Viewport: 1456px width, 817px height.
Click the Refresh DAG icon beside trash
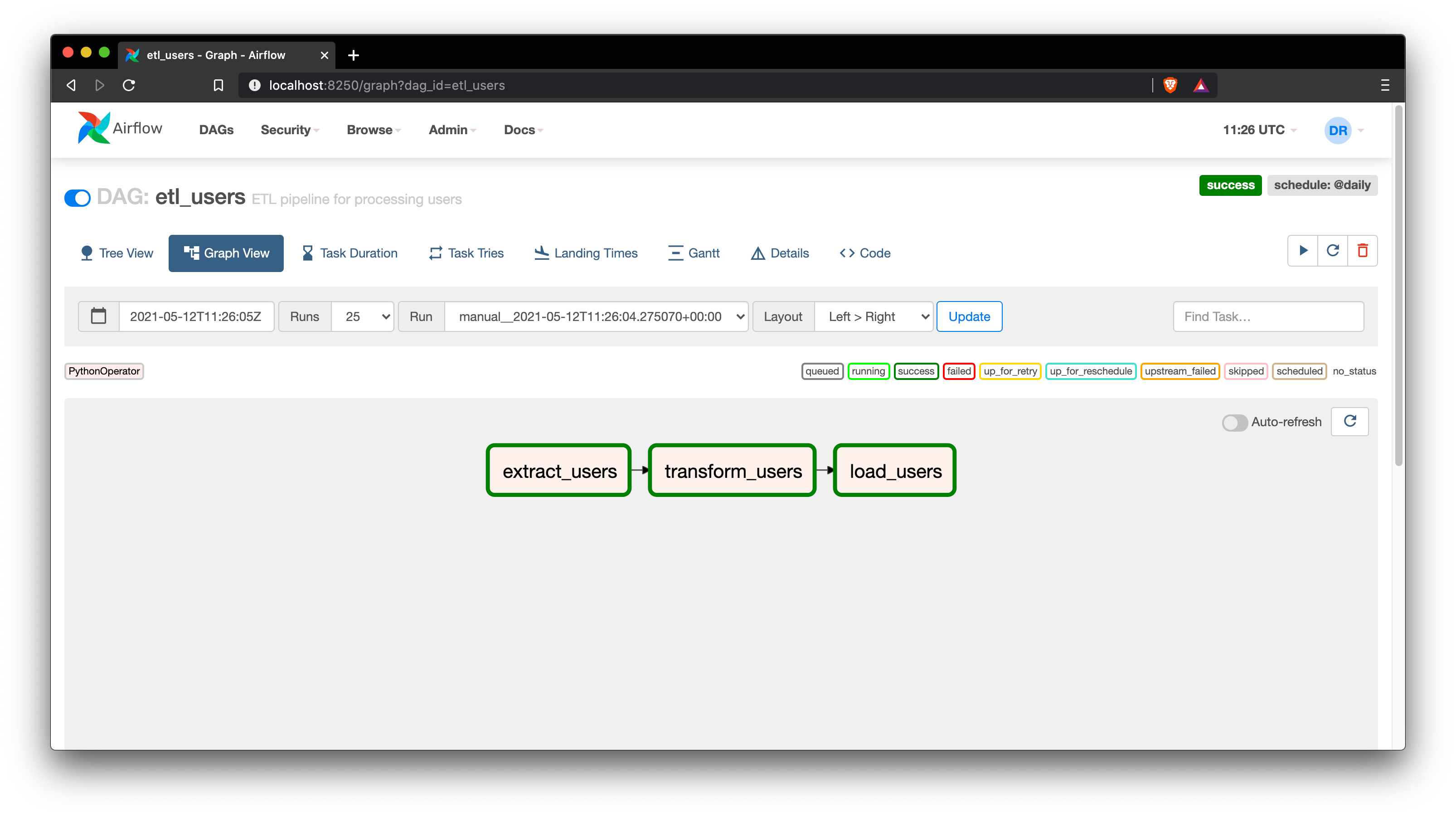[x=1333, y=250]
